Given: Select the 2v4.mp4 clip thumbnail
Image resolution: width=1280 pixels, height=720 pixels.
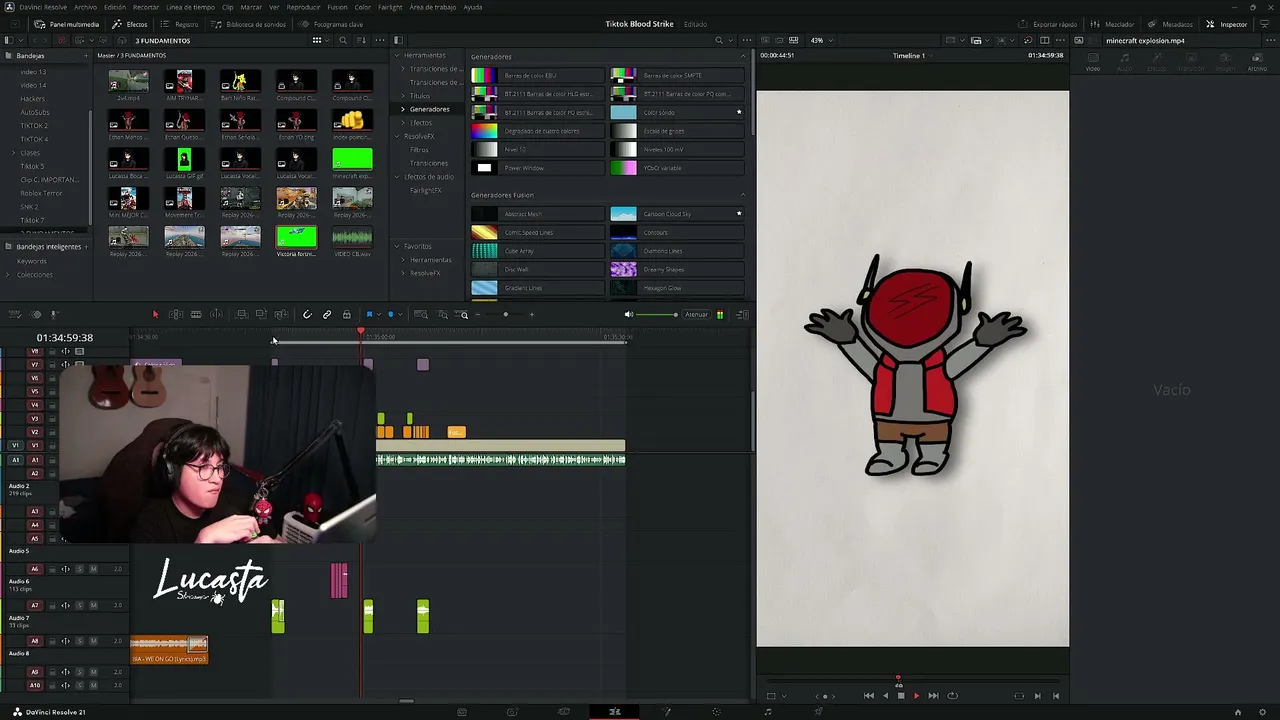Looking at the screenshot, I should pyautogui.click(x=128, y=84).
